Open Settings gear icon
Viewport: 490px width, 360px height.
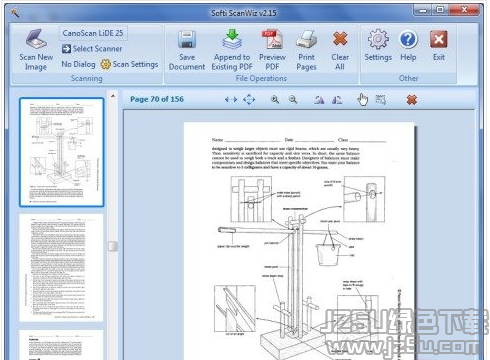click(x=378, y=39)
